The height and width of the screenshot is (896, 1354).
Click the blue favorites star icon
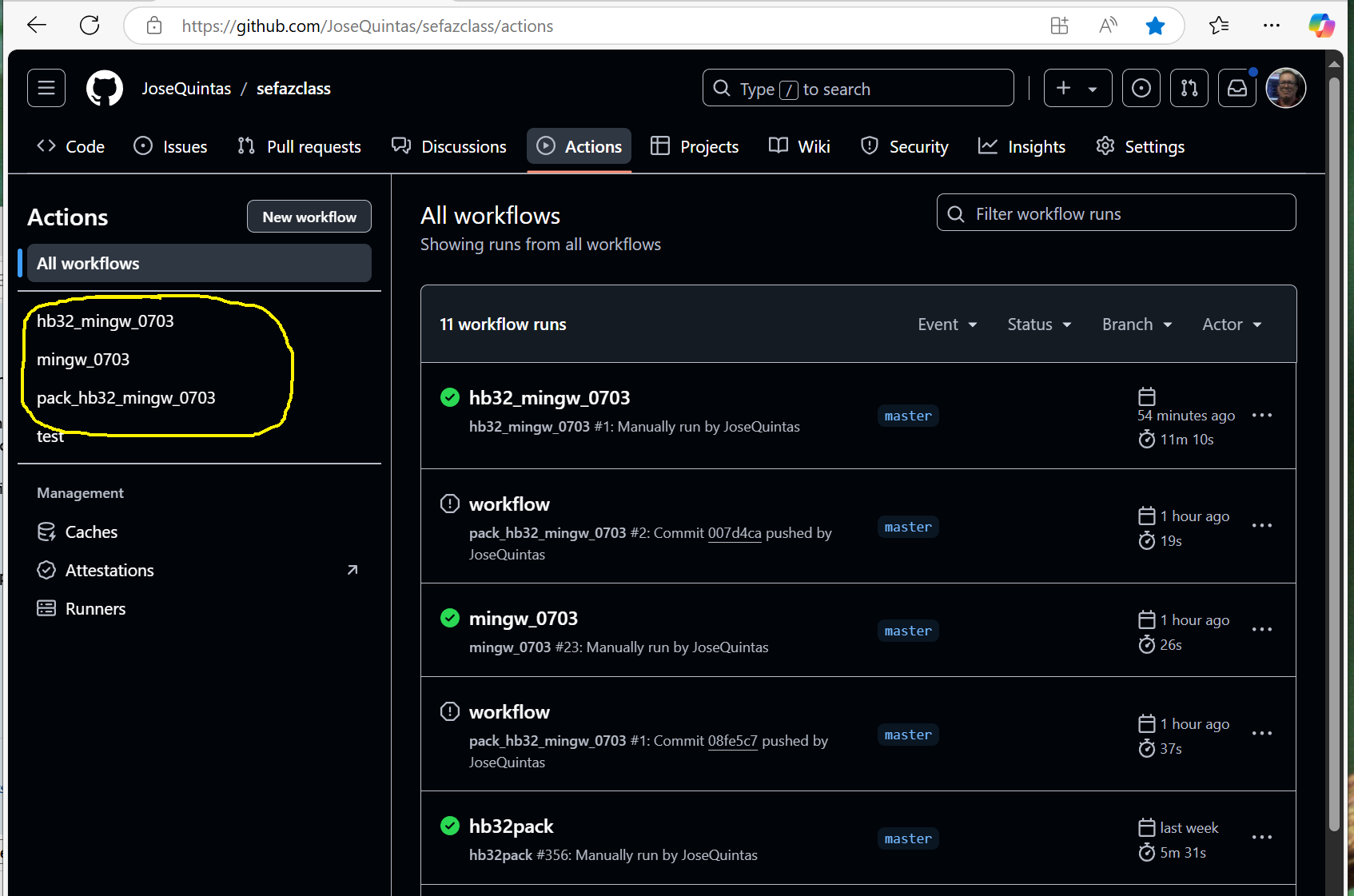[1154, 26]
